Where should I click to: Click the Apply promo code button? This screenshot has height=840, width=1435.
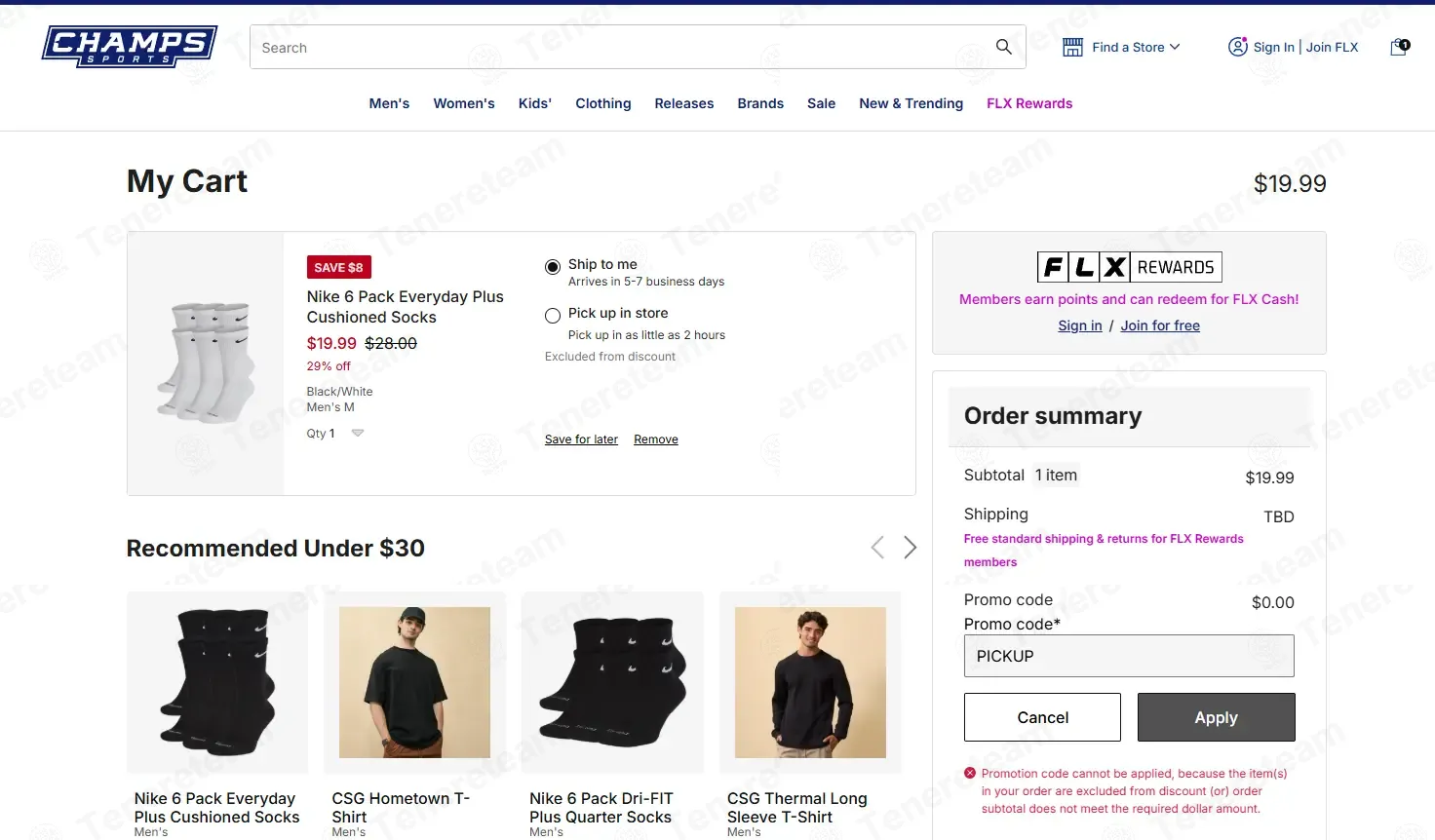[x=1217, y=717]
